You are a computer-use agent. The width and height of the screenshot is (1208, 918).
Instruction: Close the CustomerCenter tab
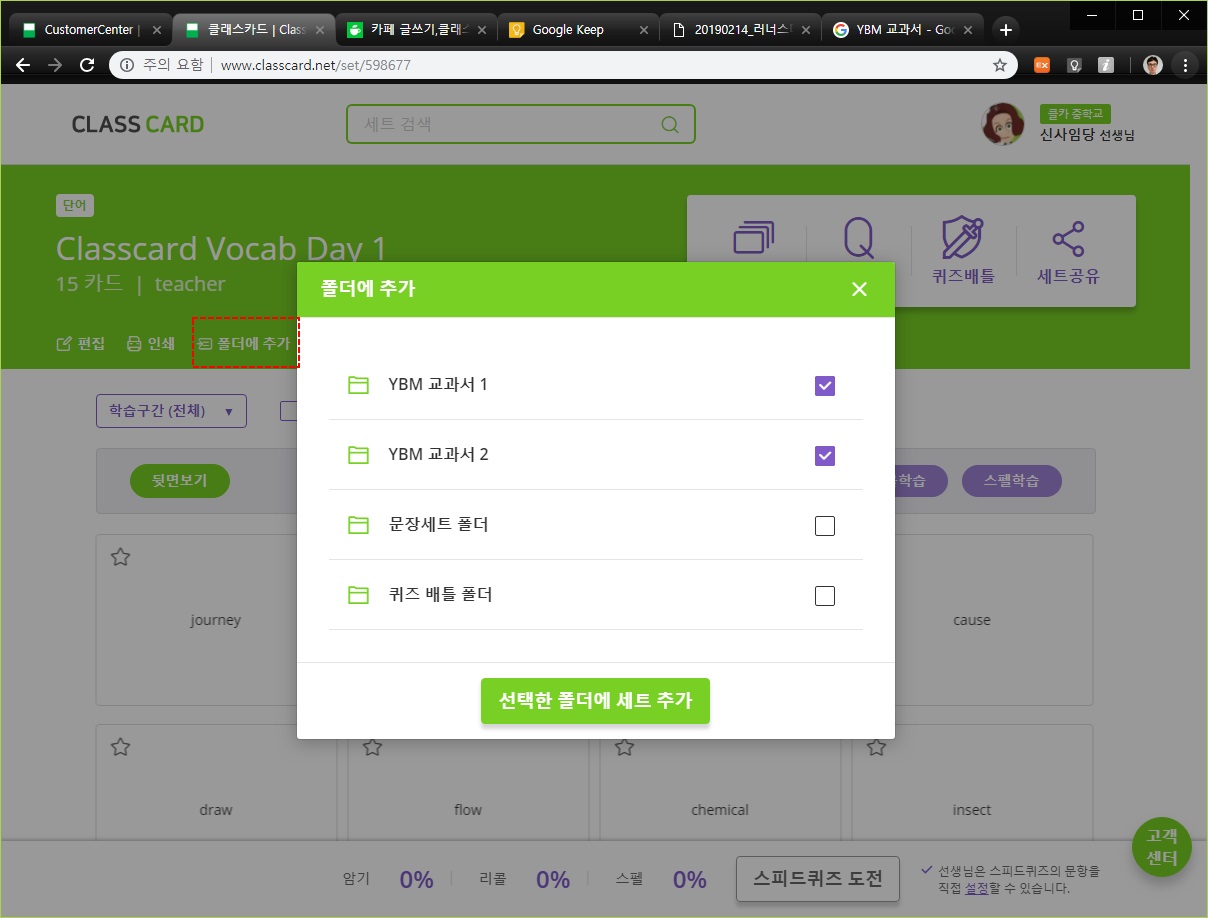157,30
